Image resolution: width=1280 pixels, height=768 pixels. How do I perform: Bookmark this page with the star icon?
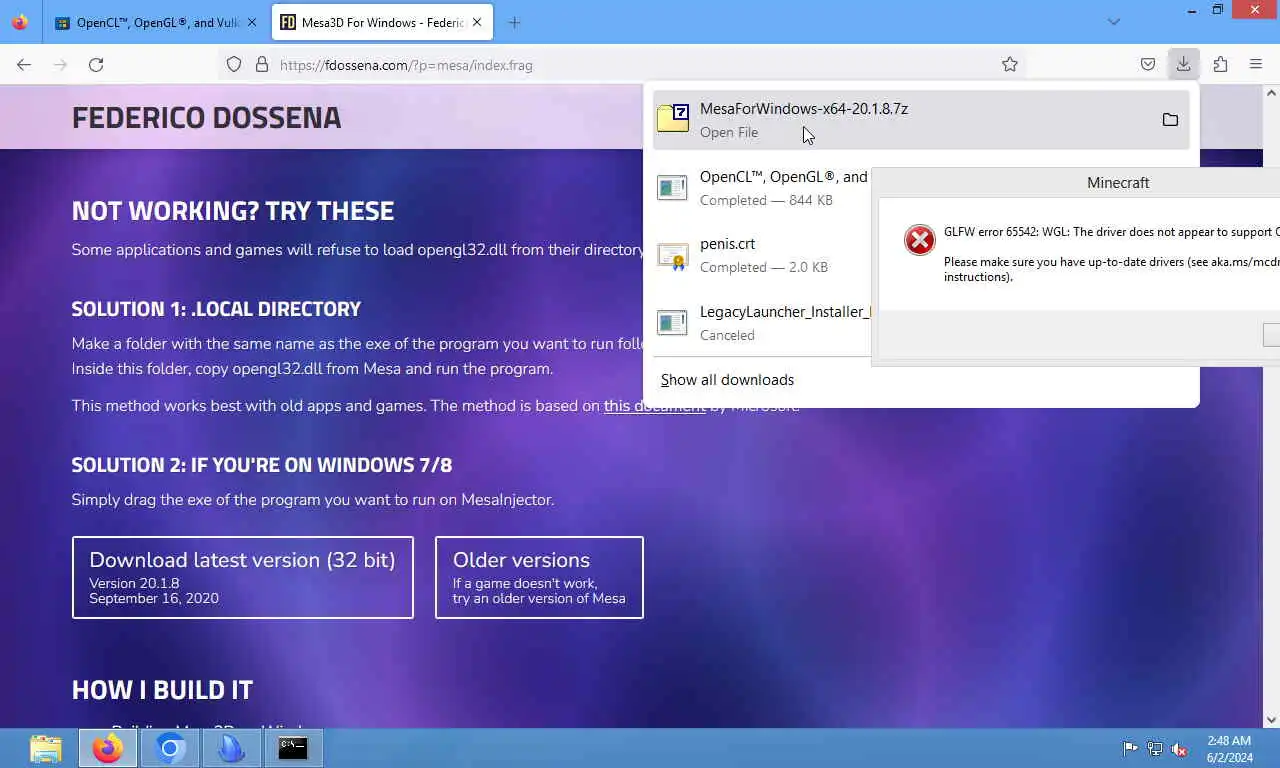(x=1010, y=65)
